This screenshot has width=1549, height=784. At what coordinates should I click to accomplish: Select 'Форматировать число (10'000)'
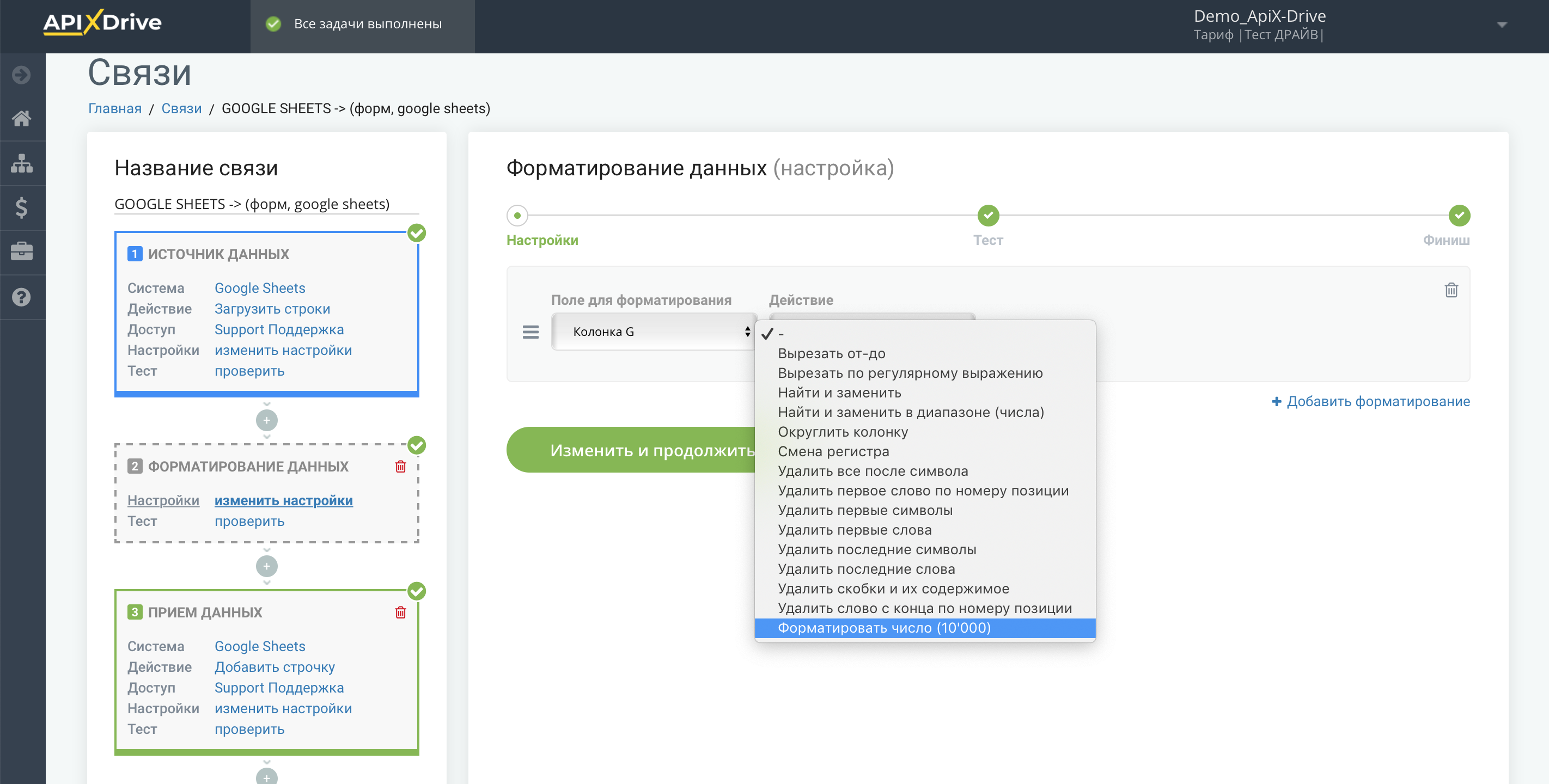925,628
